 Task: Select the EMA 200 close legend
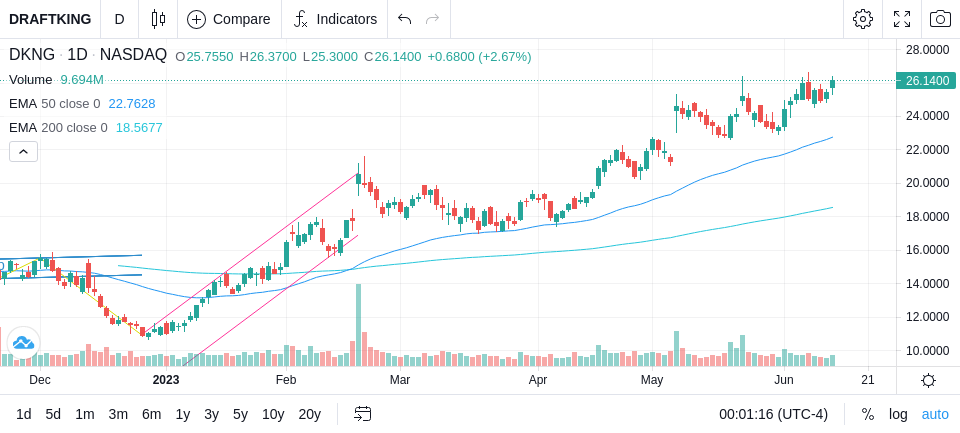[58, 127]
